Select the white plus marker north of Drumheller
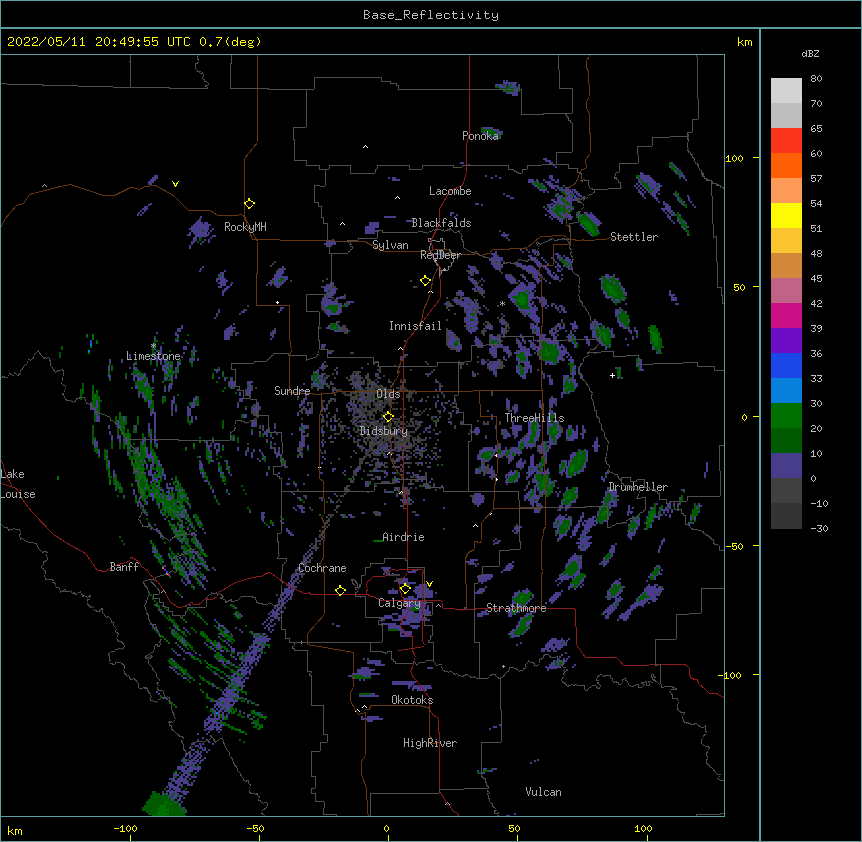This screenshot has height=842, width=862. (612, 375)
